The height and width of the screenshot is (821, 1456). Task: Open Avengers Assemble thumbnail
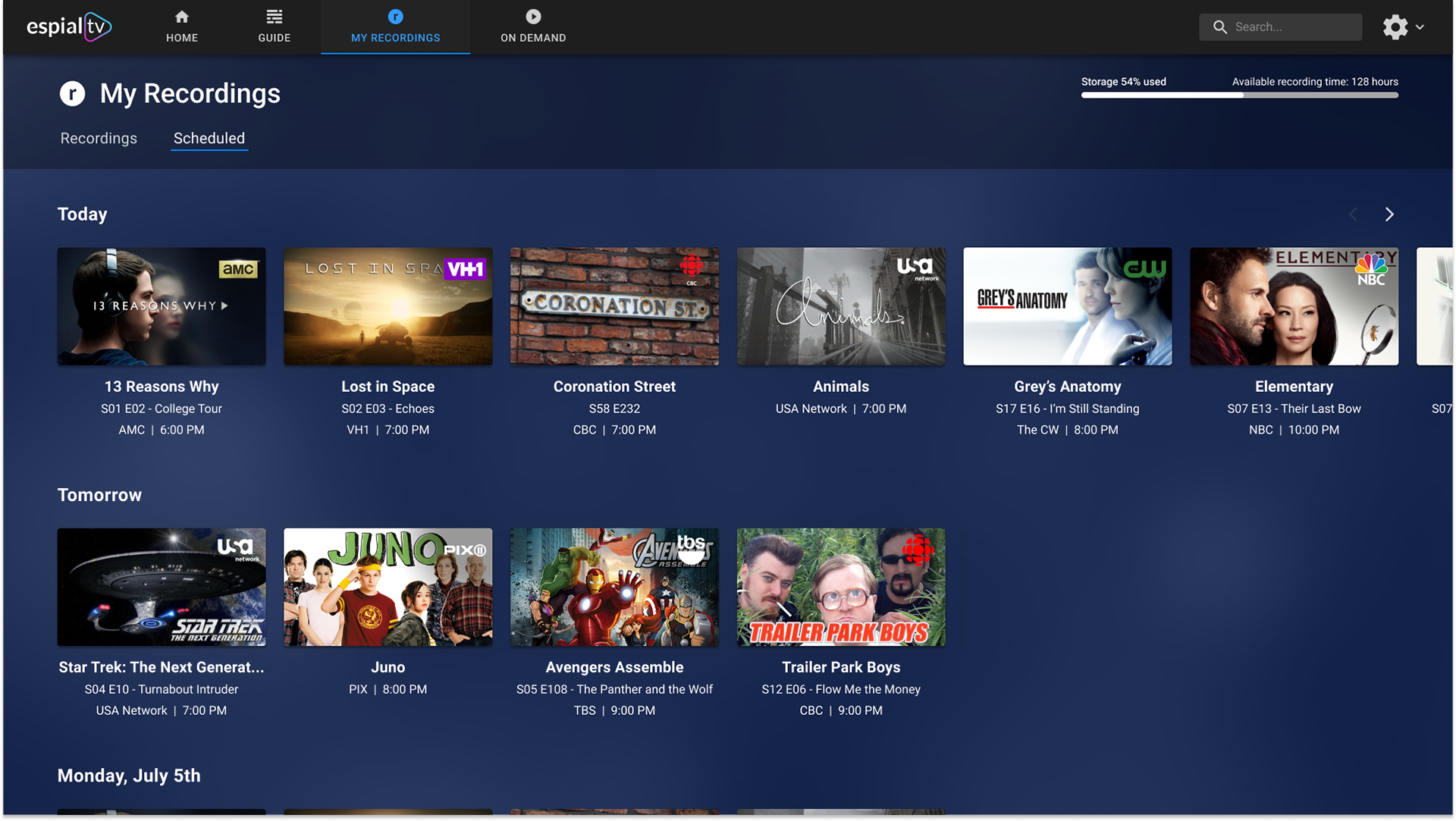click(614, 588)
